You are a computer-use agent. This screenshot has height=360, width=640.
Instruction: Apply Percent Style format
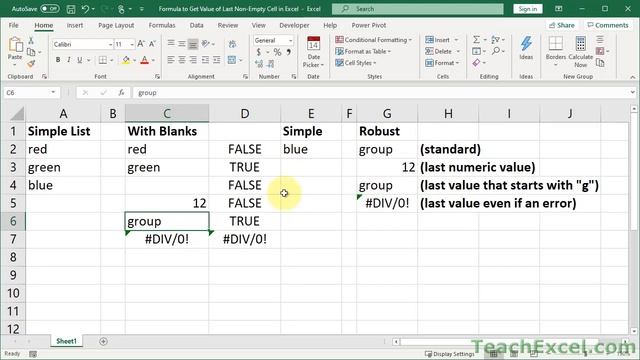pyautogui.click(x=277, y=52)
